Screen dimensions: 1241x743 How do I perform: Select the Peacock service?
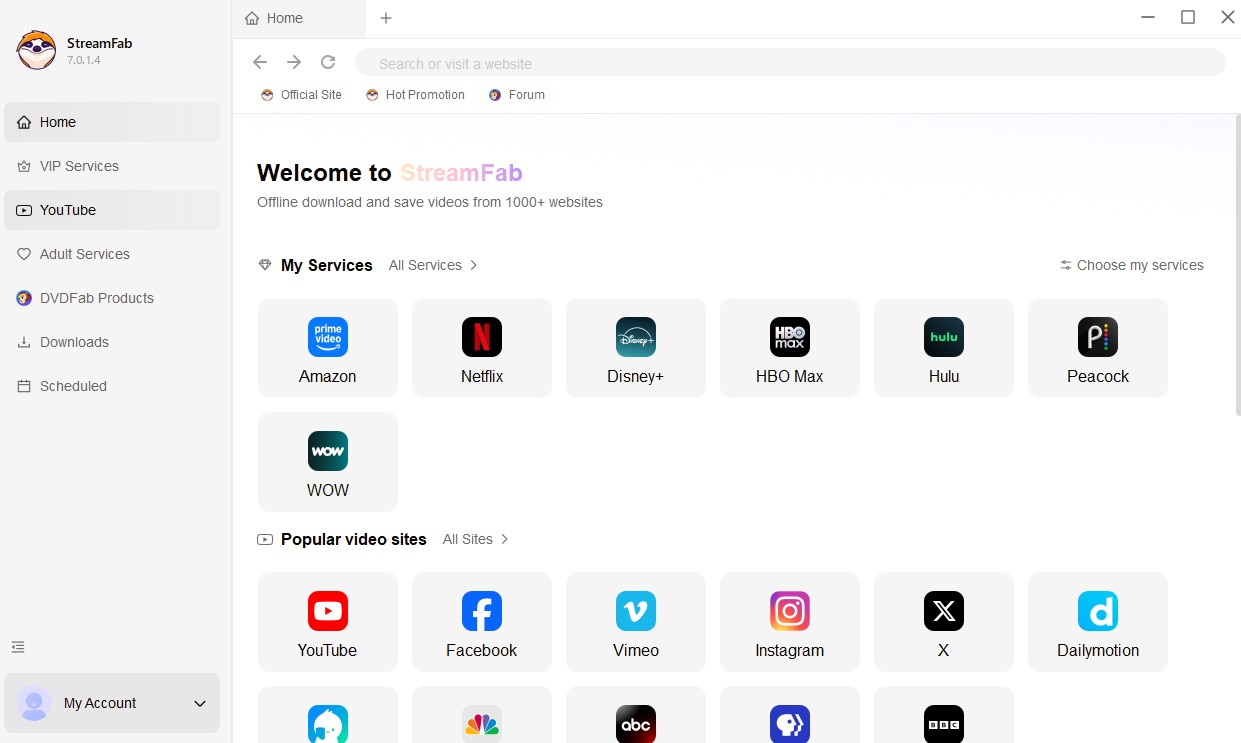pos(1097,347)
